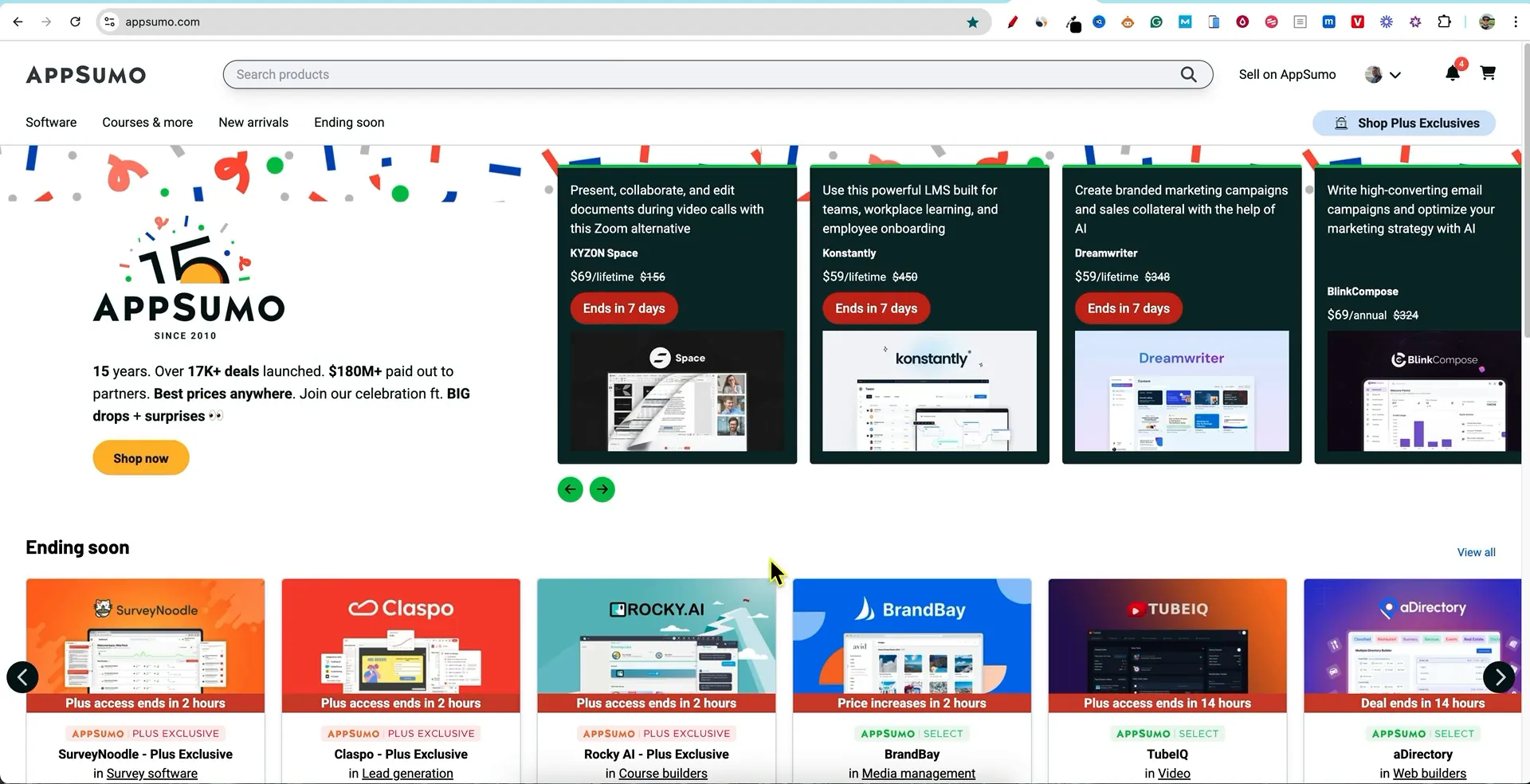Screen dimensions: 1530x784
Task: Open Rocky.AI deal image
Action: click(657, 645)
